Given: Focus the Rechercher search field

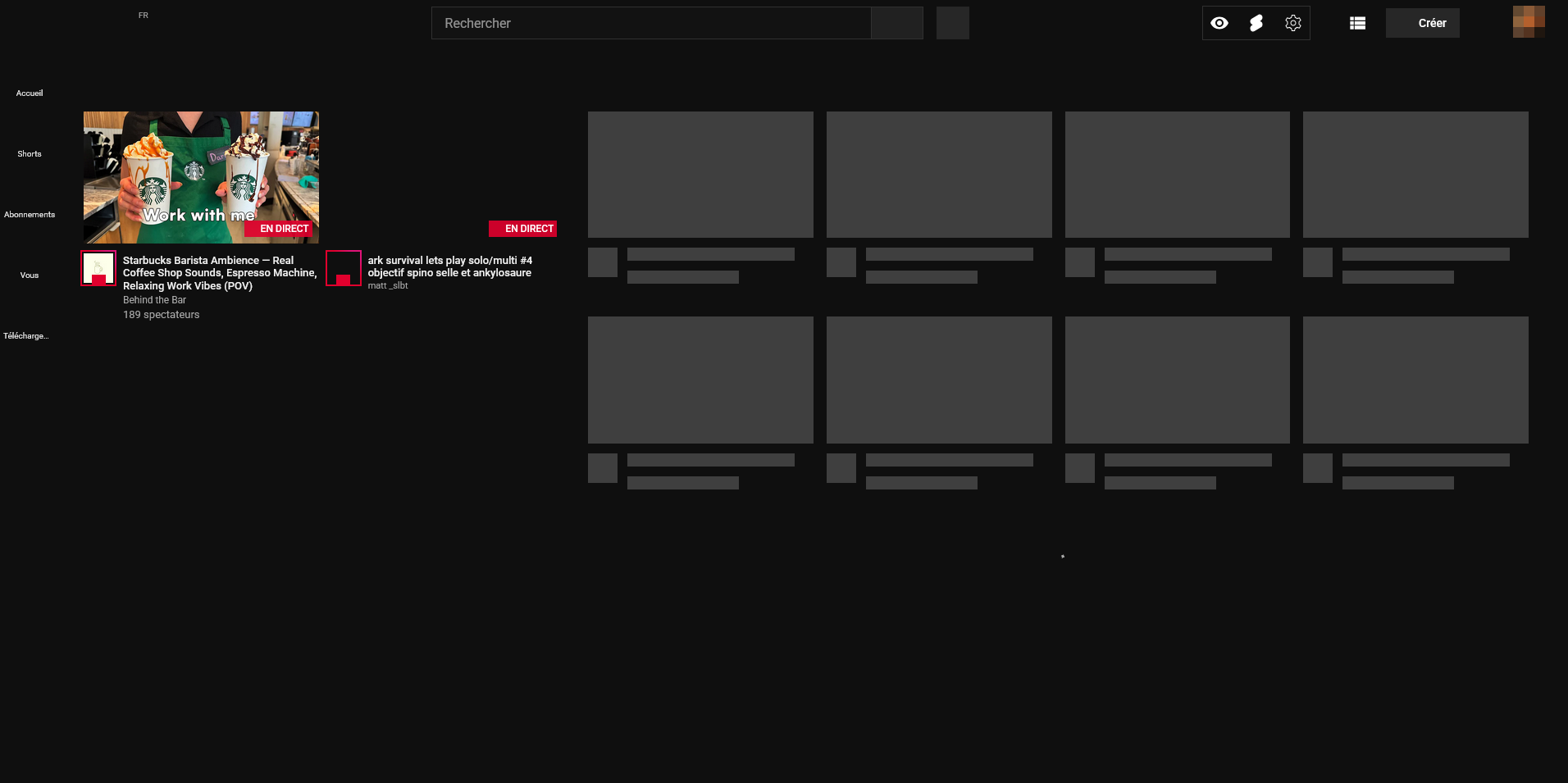Looking at the screenshot, I should pos(650,23).
